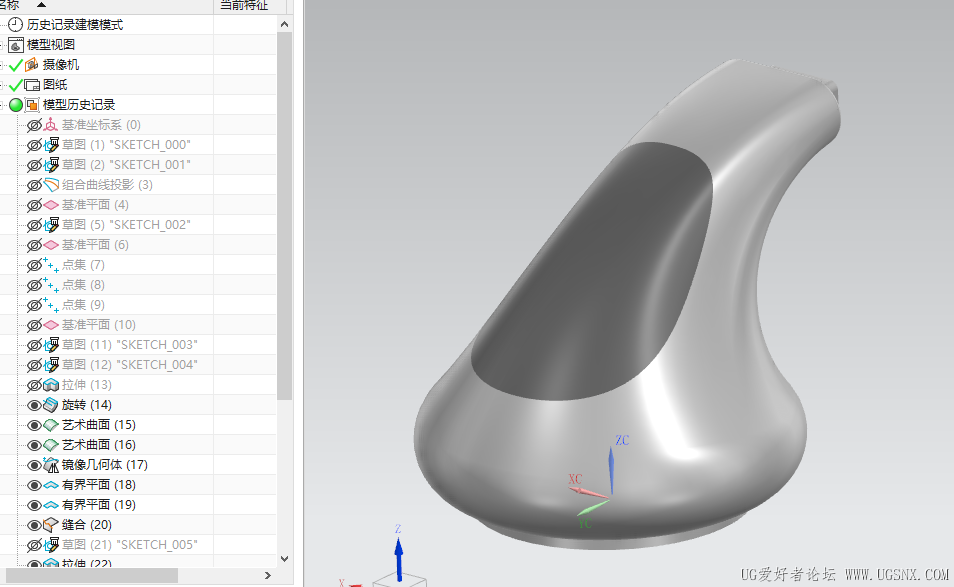
Task: Select feature 草图 (21) "SKETCH_005" text
Action: click(130, 544)
